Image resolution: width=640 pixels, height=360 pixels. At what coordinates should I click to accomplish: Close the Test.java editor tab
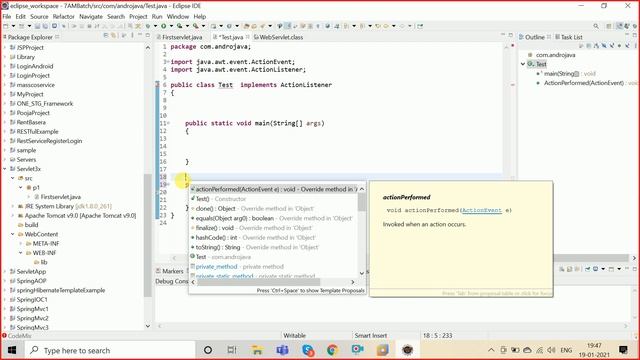(x=247, y=37)
